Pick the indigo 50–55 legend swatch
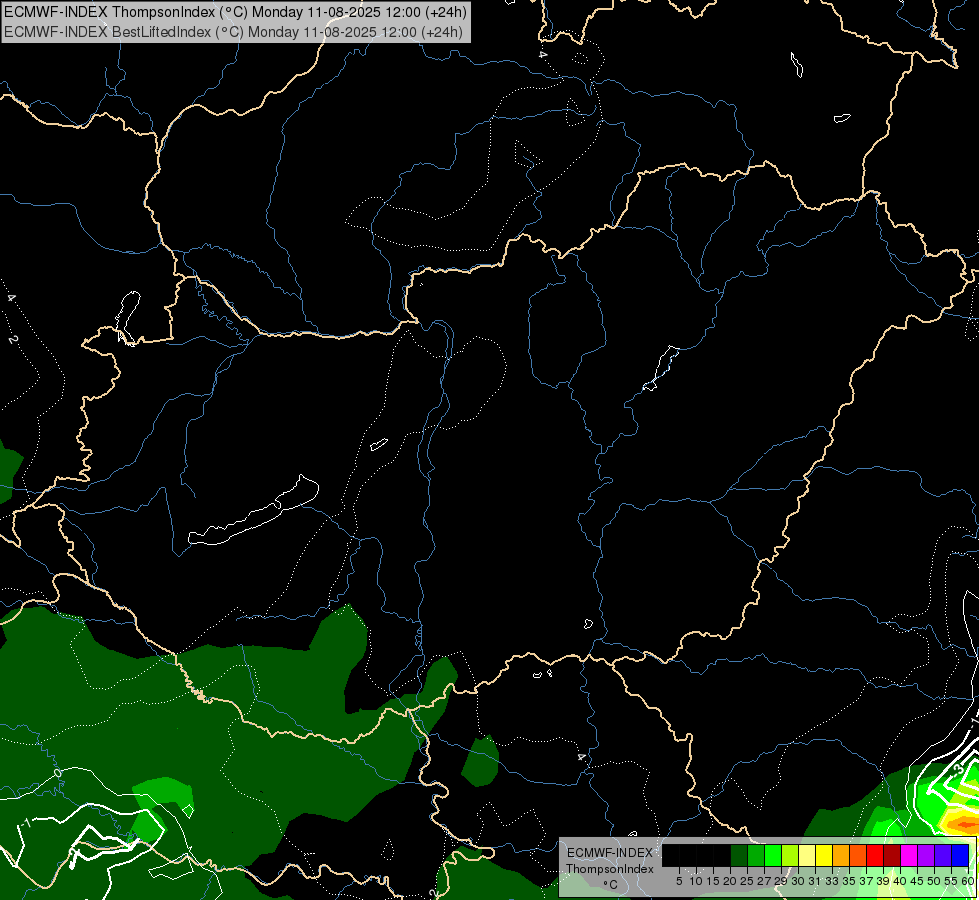 [943, 855]
